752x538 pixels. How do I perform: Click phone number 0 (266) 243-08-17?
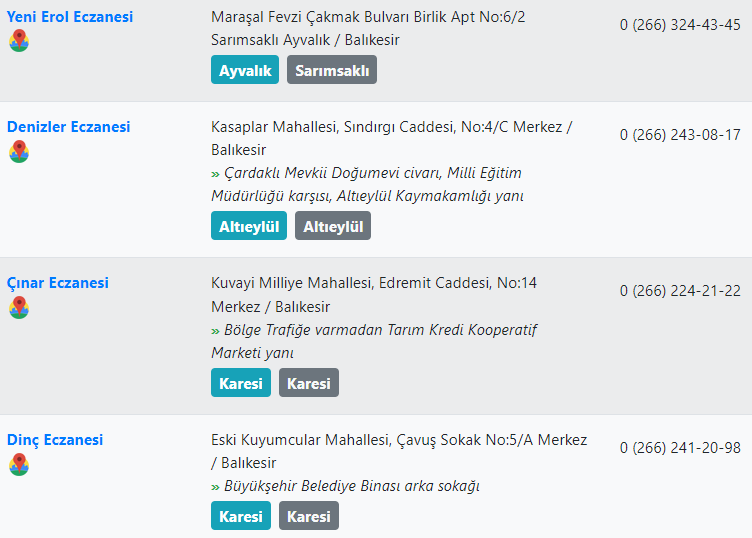click(680, 135)
